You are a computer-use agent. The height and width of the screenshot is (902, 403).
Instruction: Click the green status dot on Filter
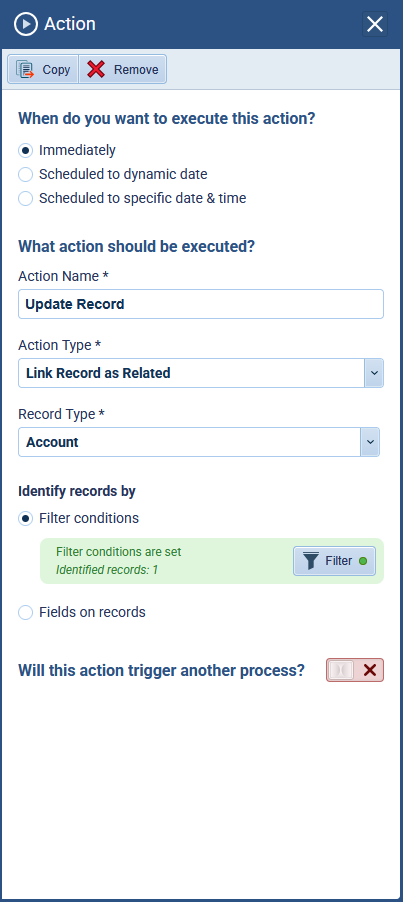[x=363, y=561]
